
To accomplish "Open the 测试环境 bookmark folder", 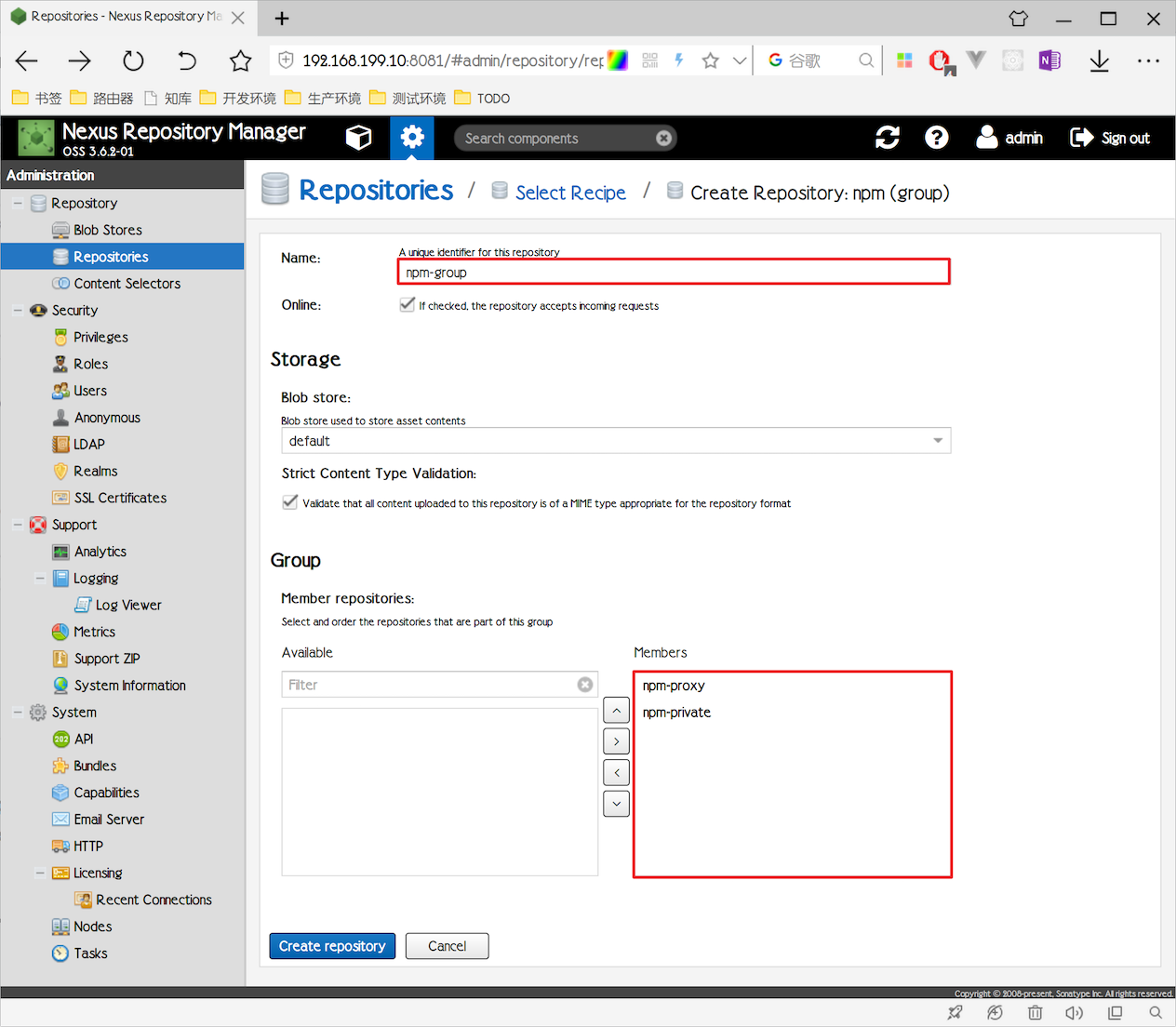I will click(x=408, y=99).
